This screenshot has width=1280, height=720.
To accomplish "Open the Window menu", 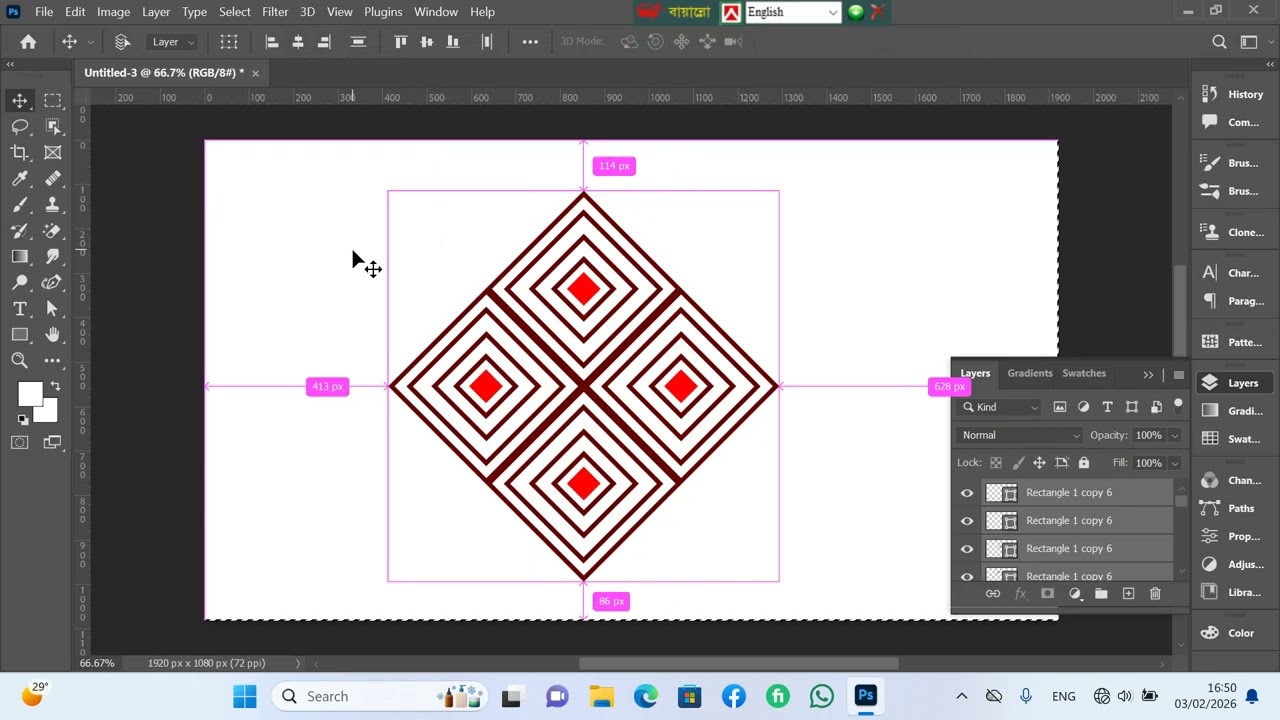I will [436, 12].
